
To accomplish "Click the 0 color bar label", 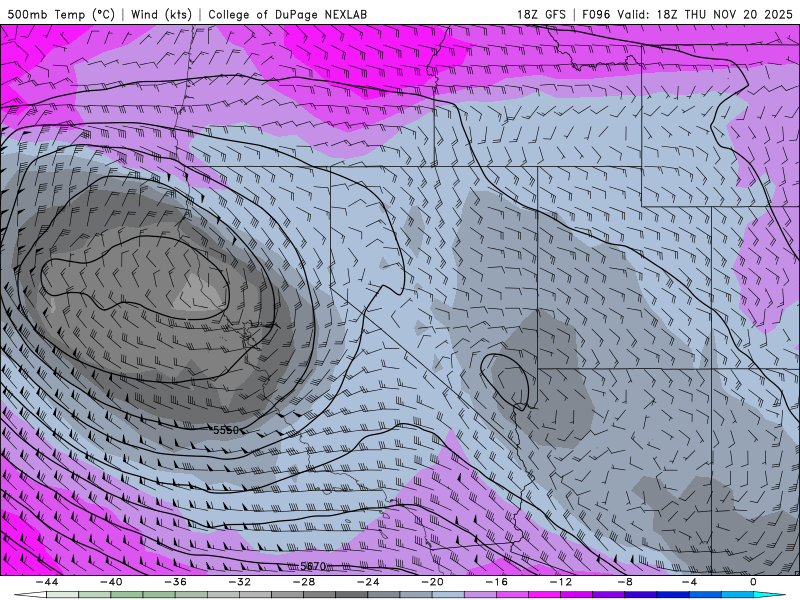I will tap(753, 582).
